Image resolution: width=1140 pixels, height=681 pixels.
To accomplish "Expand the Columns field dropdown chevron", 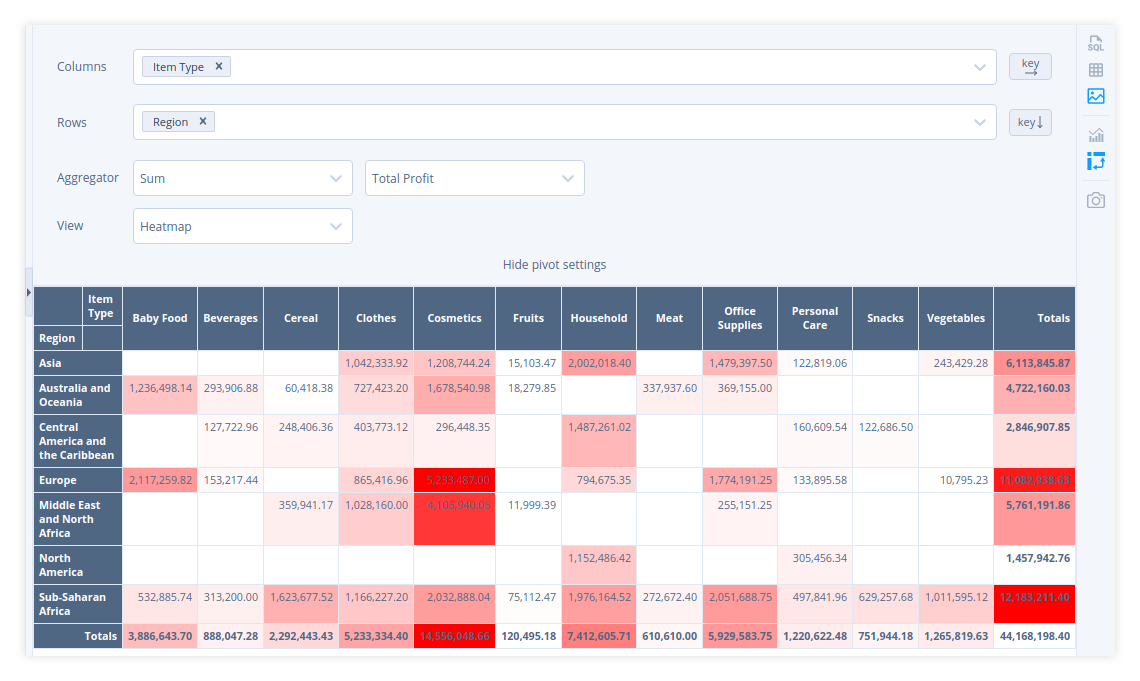I will coord(981,66).
